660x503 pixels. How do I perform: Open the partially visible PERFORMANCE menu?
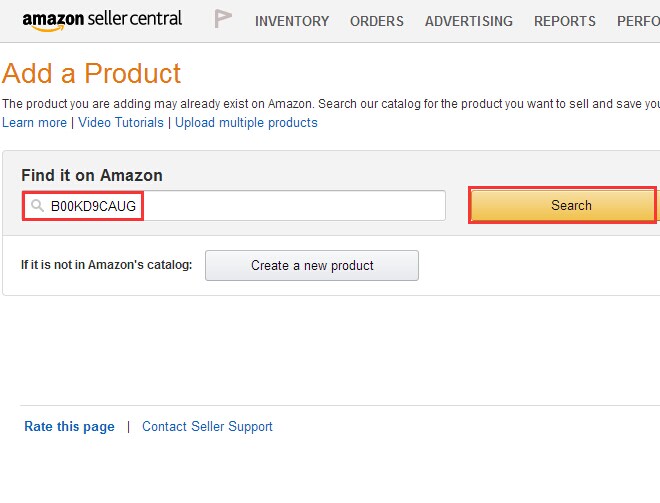638,21
